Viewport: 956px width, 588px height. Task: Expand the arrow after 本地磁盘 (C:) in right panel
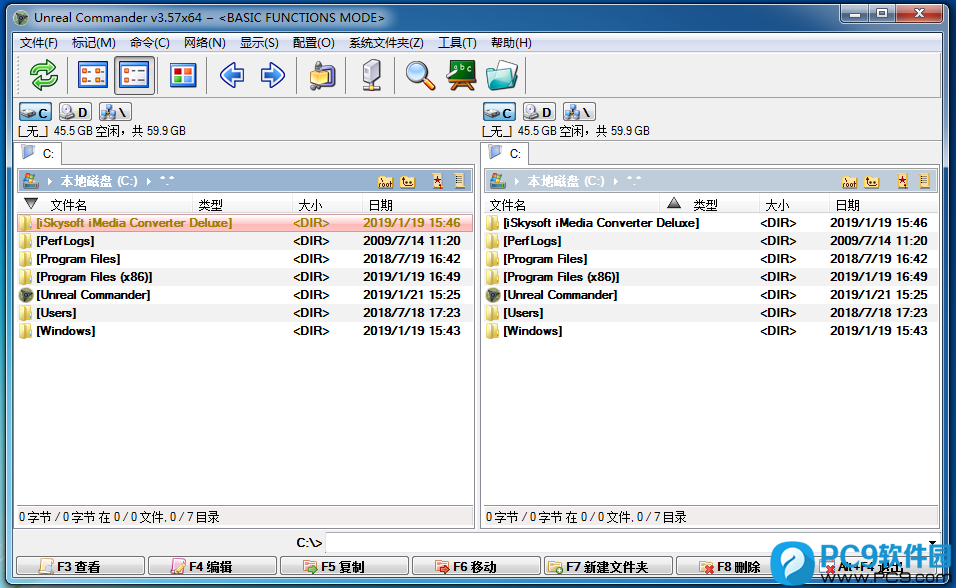pos(616,182)
